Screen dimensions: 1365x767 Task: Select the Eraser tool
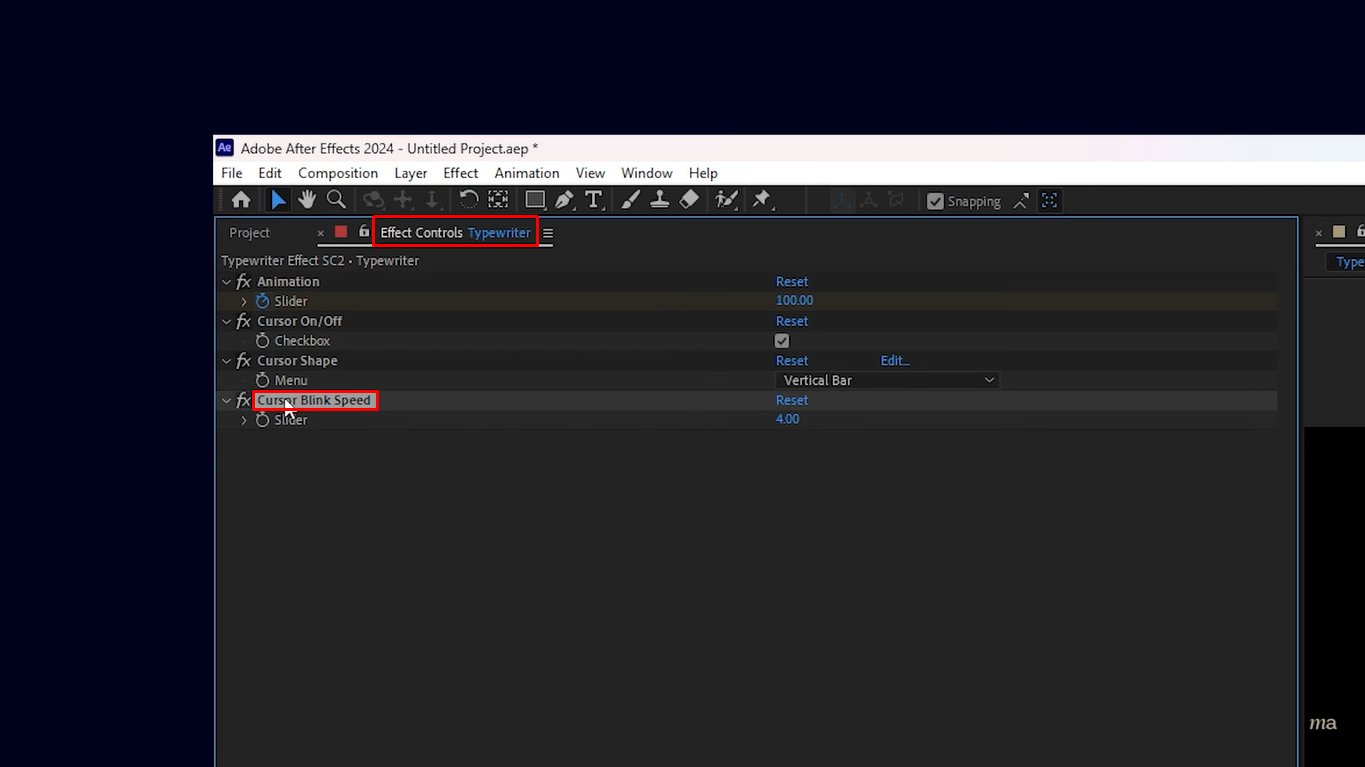688,199
